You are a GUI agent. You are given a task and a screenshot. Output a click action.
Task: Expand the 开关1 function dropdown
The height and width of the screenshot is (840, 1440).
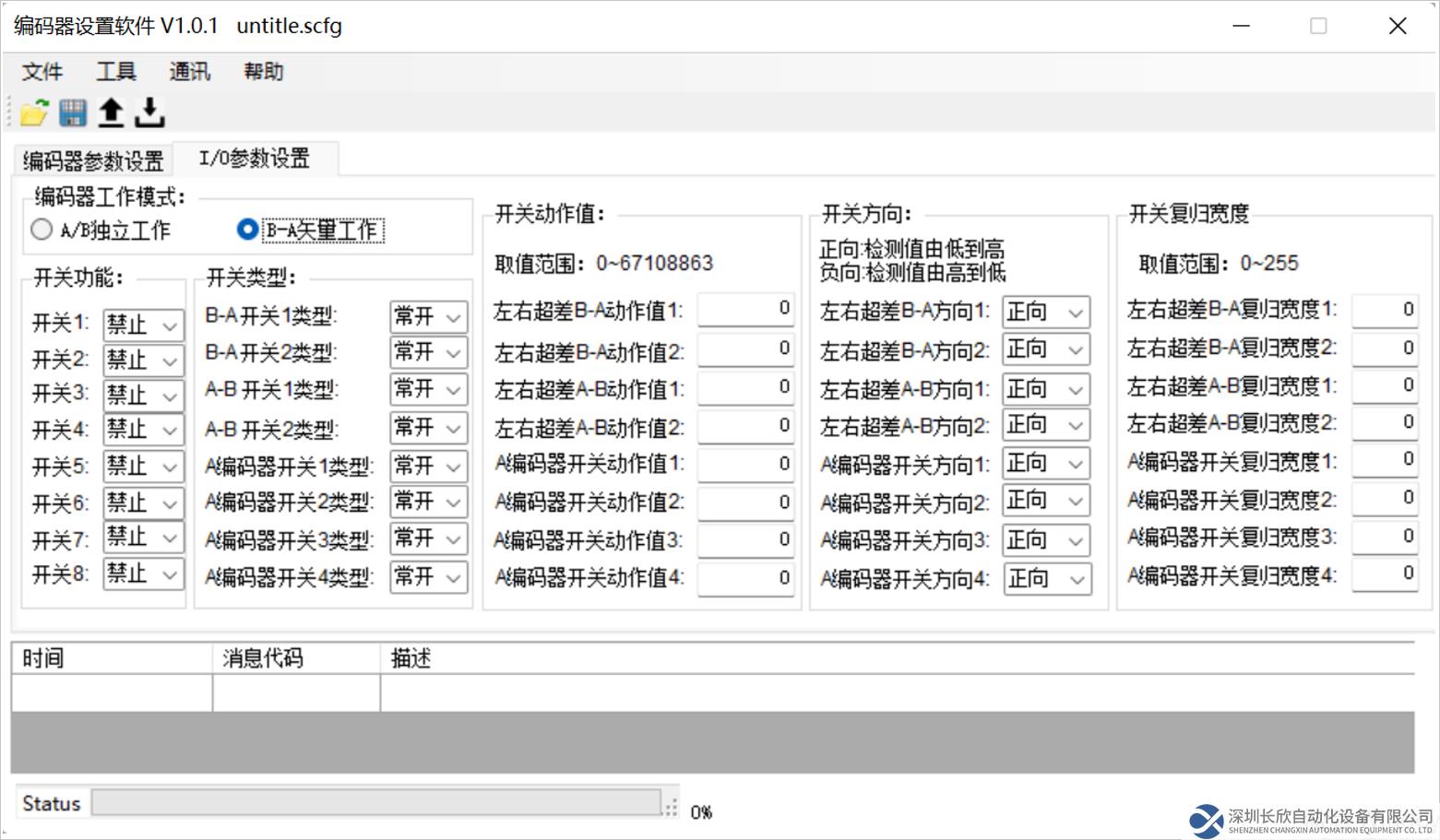[x=143, y=325]
